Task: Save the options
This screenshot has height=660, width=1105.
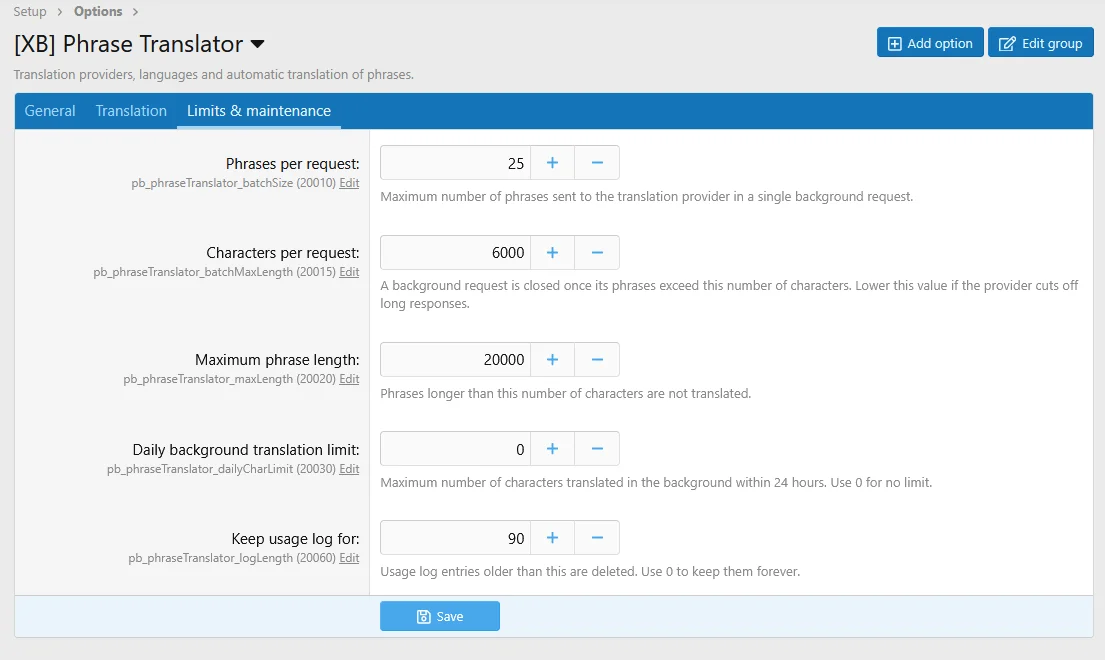Action: click(x=440, y=616)
